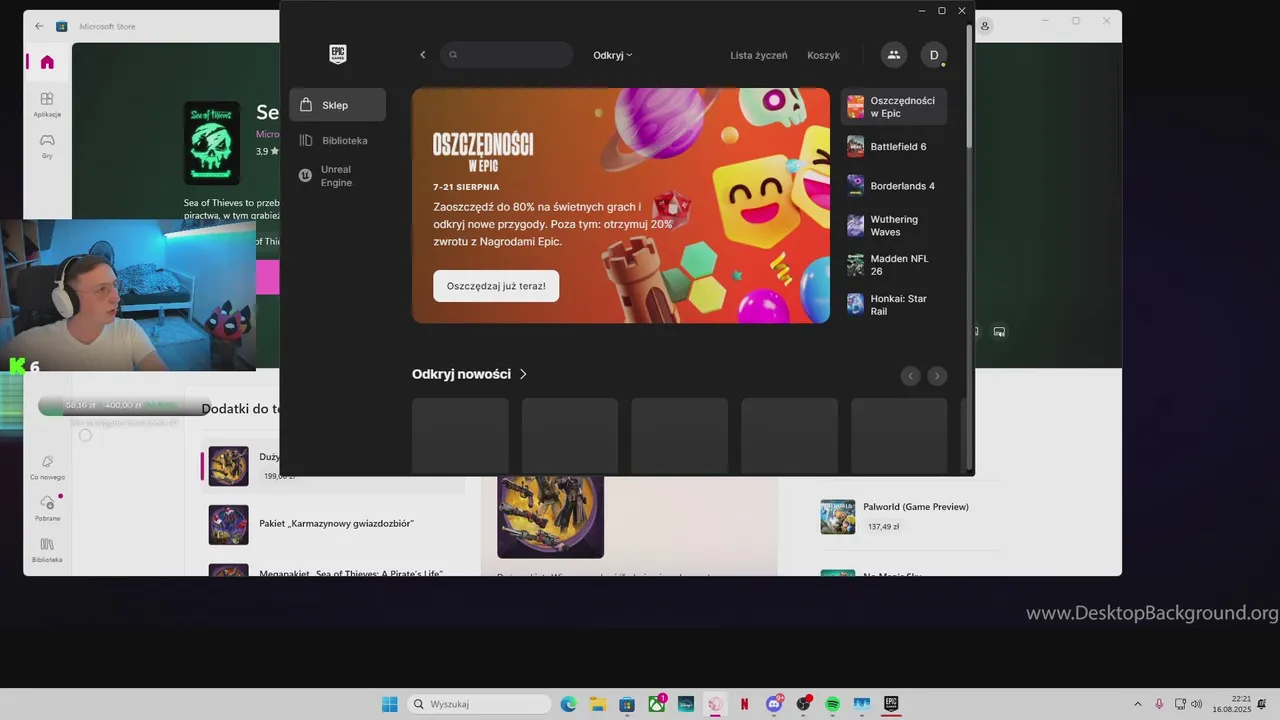Open Pobrane downloads in Microsoft Store
Viewport: 1280px width, 720px height.
tap(47, 508)
